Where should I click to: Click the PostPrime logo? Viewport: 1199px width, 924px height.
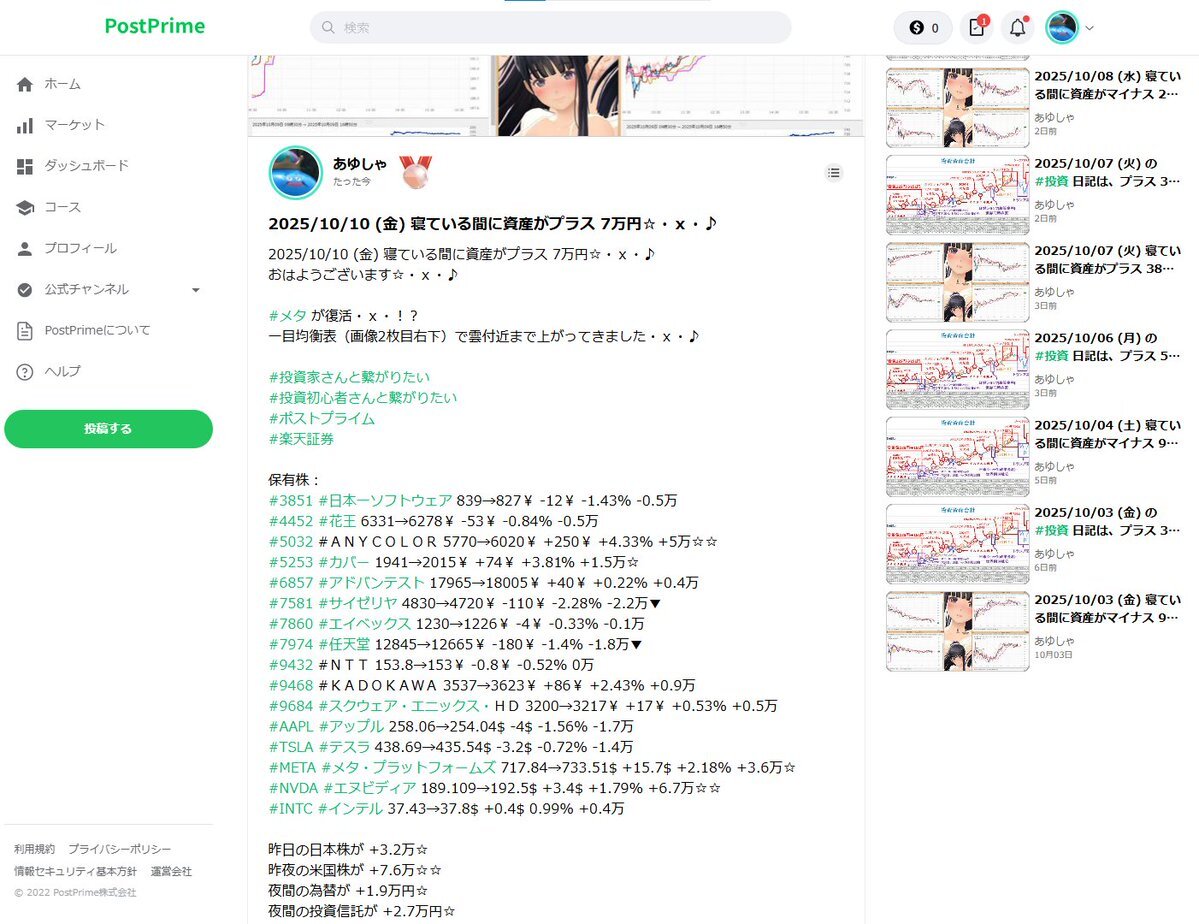click(154, 26)
